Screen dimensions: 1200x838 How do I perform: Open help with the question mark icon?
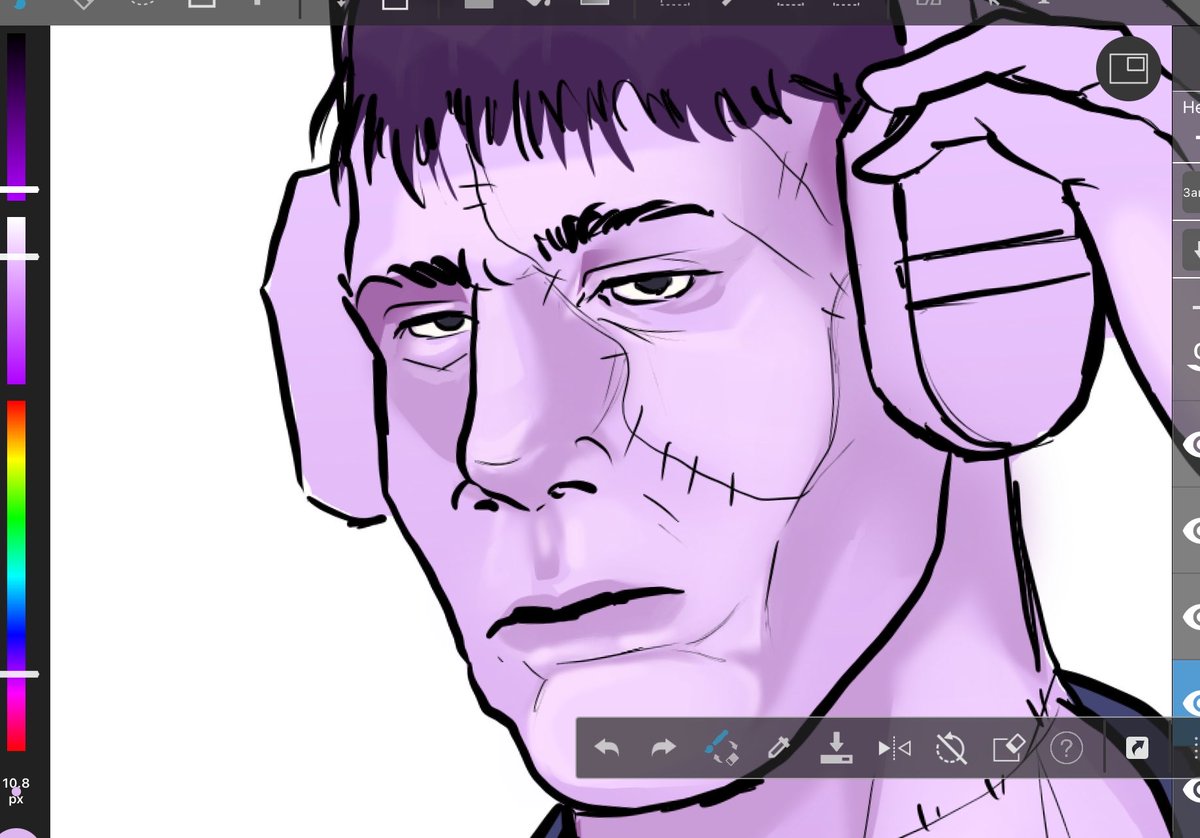[1066, 747]
